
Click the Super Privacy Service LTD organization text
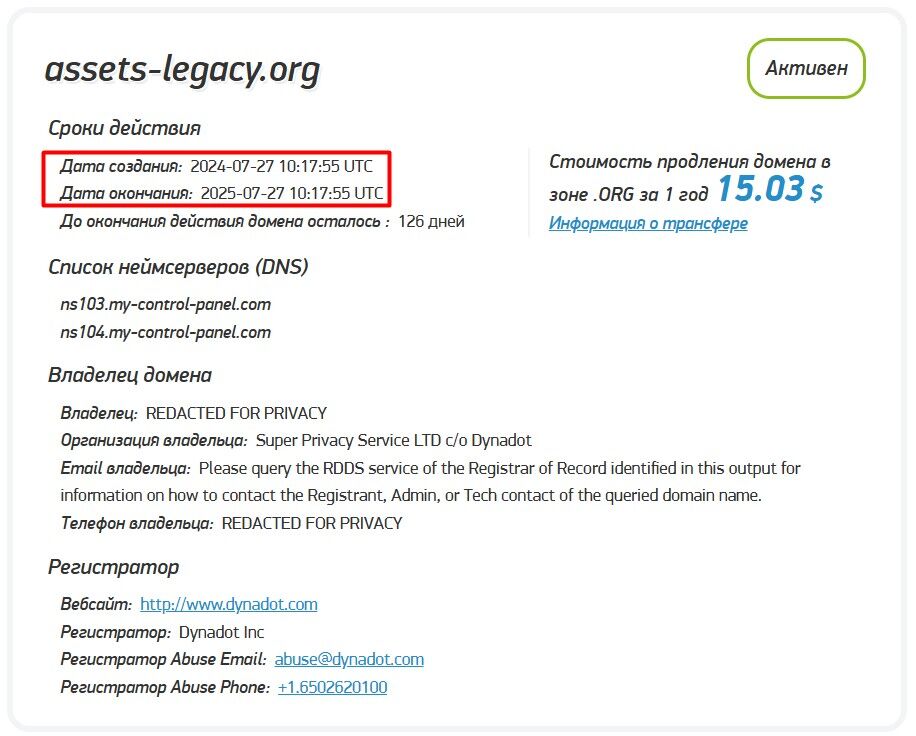click(394, 440)
